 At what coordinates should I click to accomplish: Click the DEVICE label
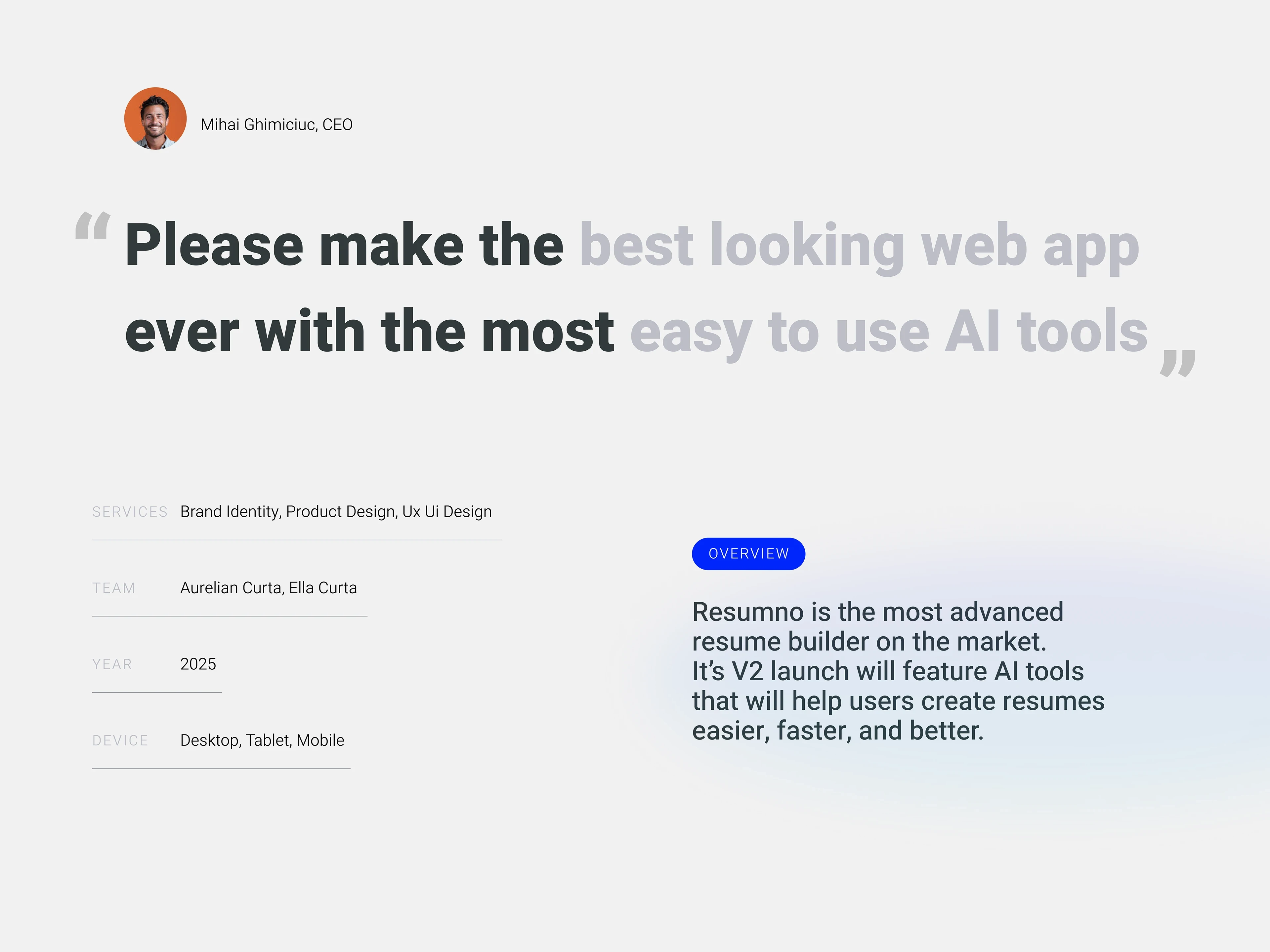pyautogui.click(x=120, y=741)
